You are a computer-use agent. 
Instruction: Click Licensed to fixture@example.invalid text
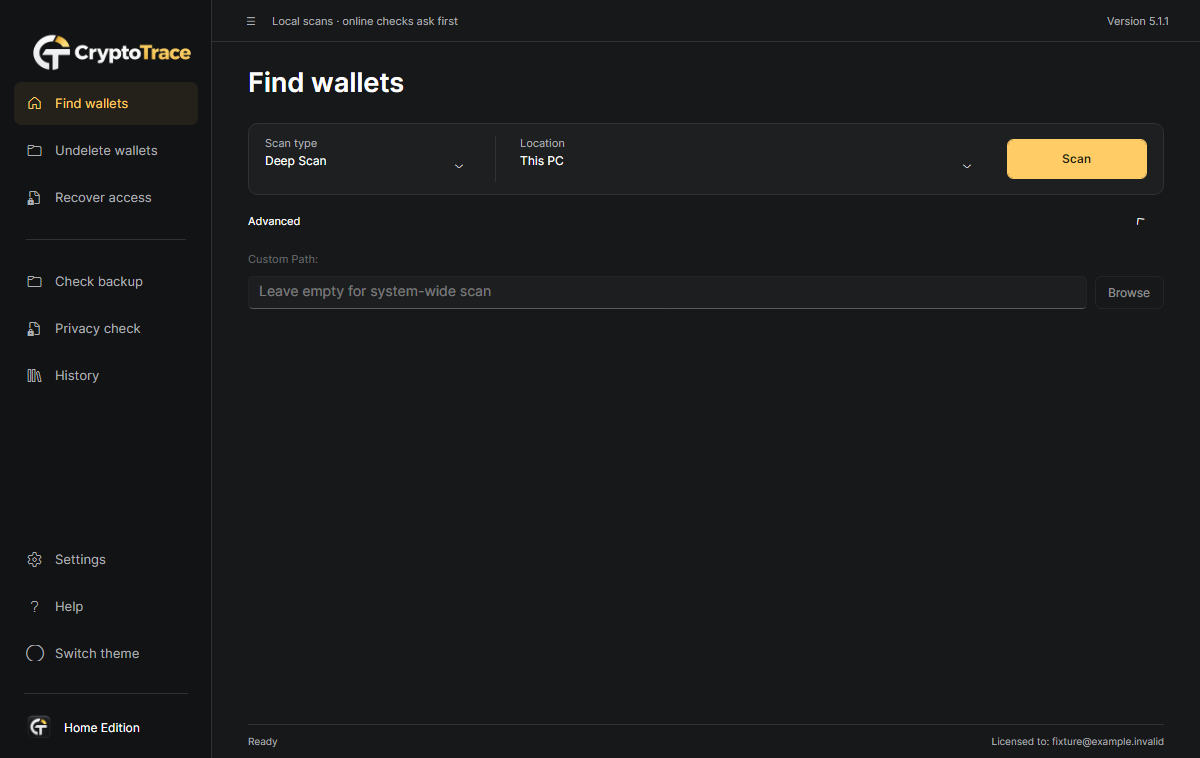[1077, 742]
